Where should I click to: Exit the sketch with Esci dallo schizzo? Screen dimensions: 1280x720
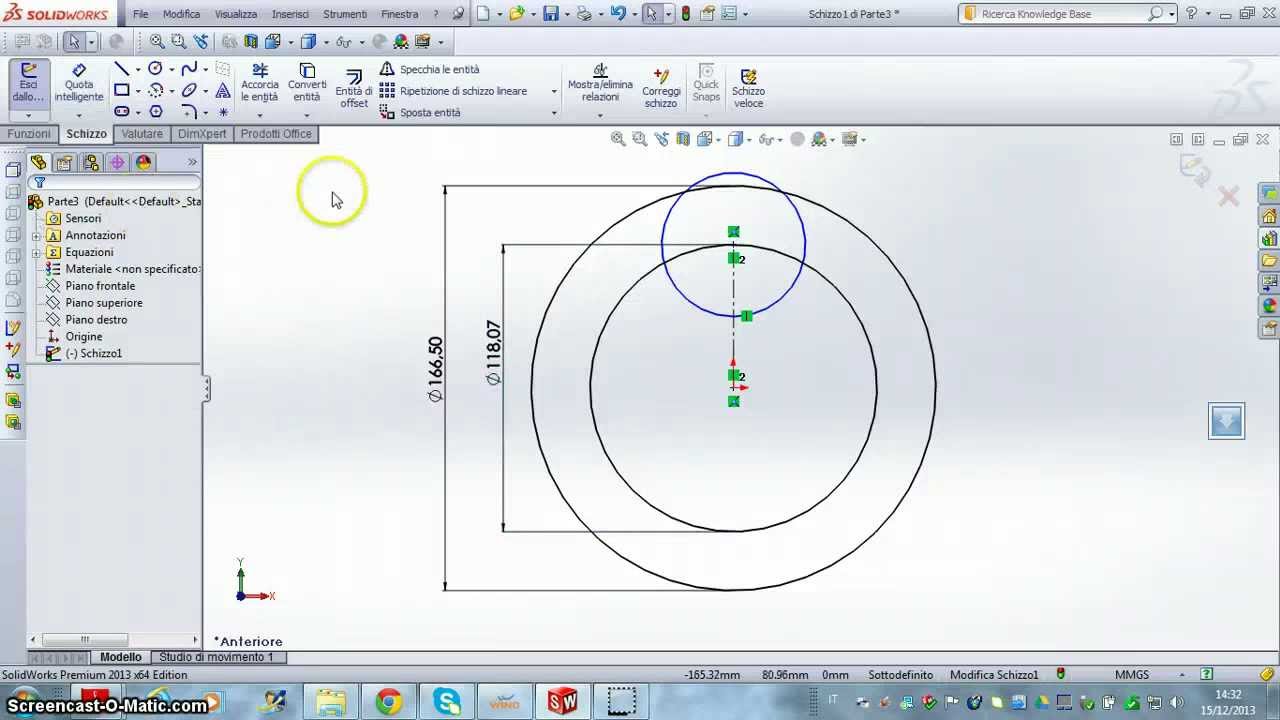pyautogui.click(x=28, y=82)
